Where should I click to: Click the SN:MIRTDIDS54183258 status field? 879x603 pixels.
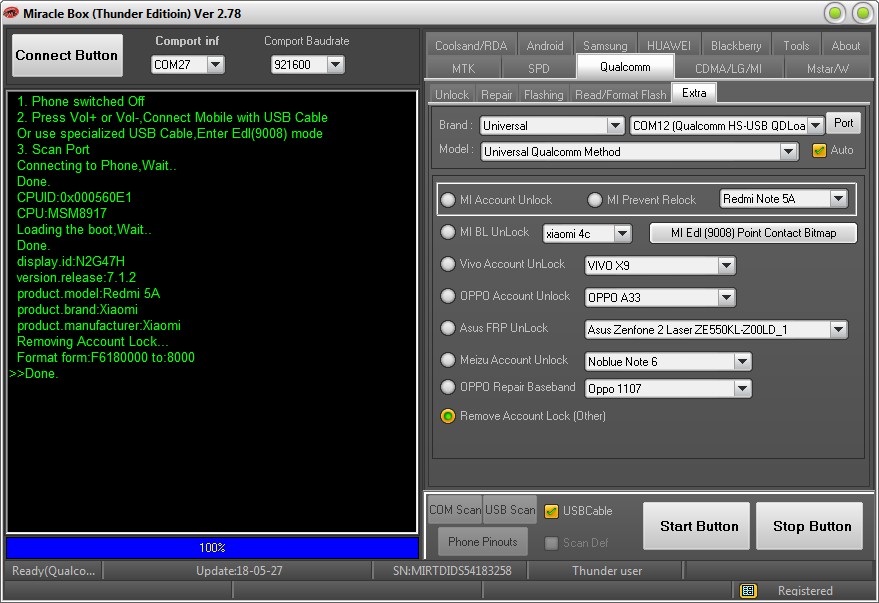pos(452,571)
